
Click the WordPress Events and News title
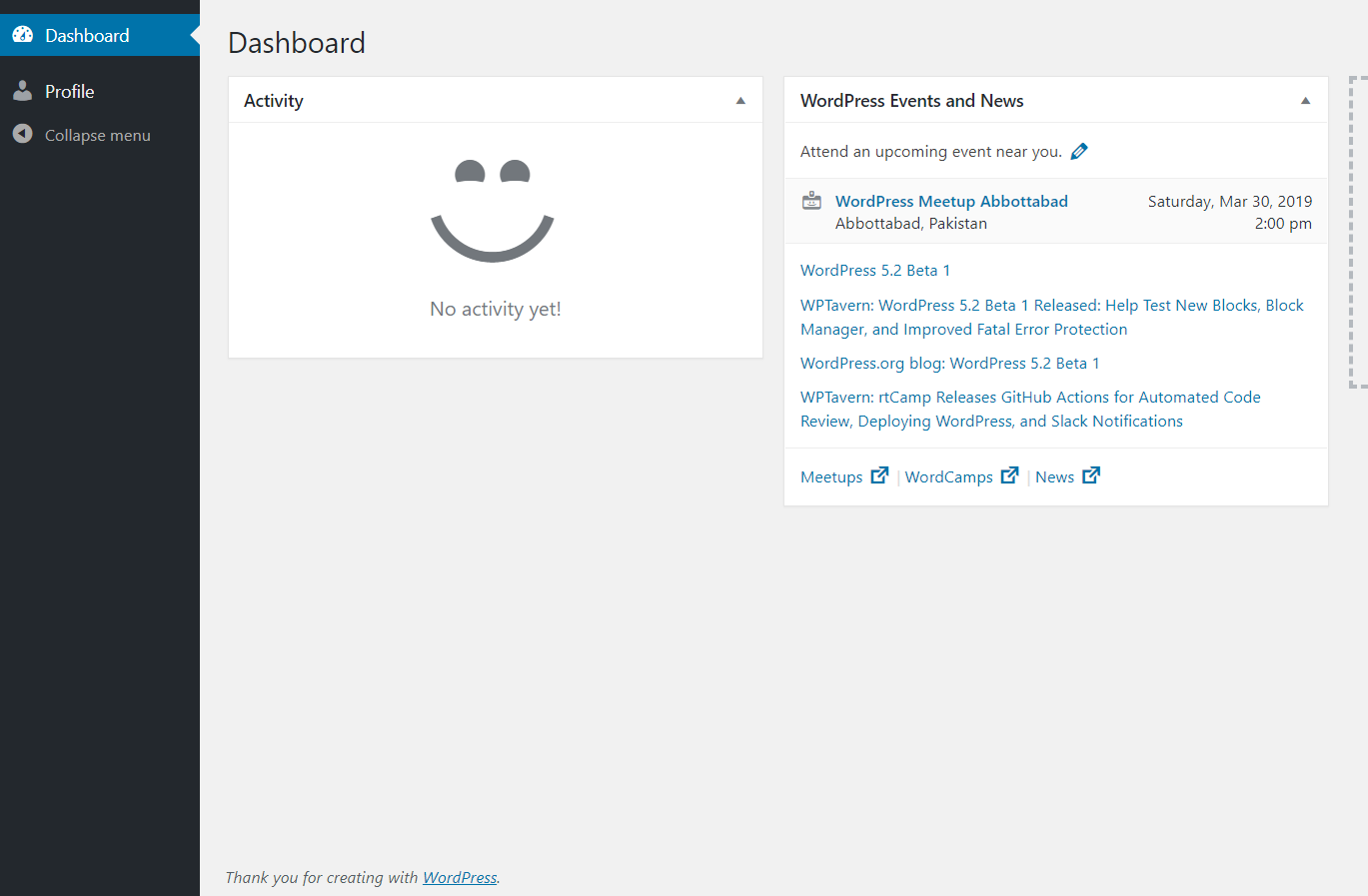click(x=912, y=101)
